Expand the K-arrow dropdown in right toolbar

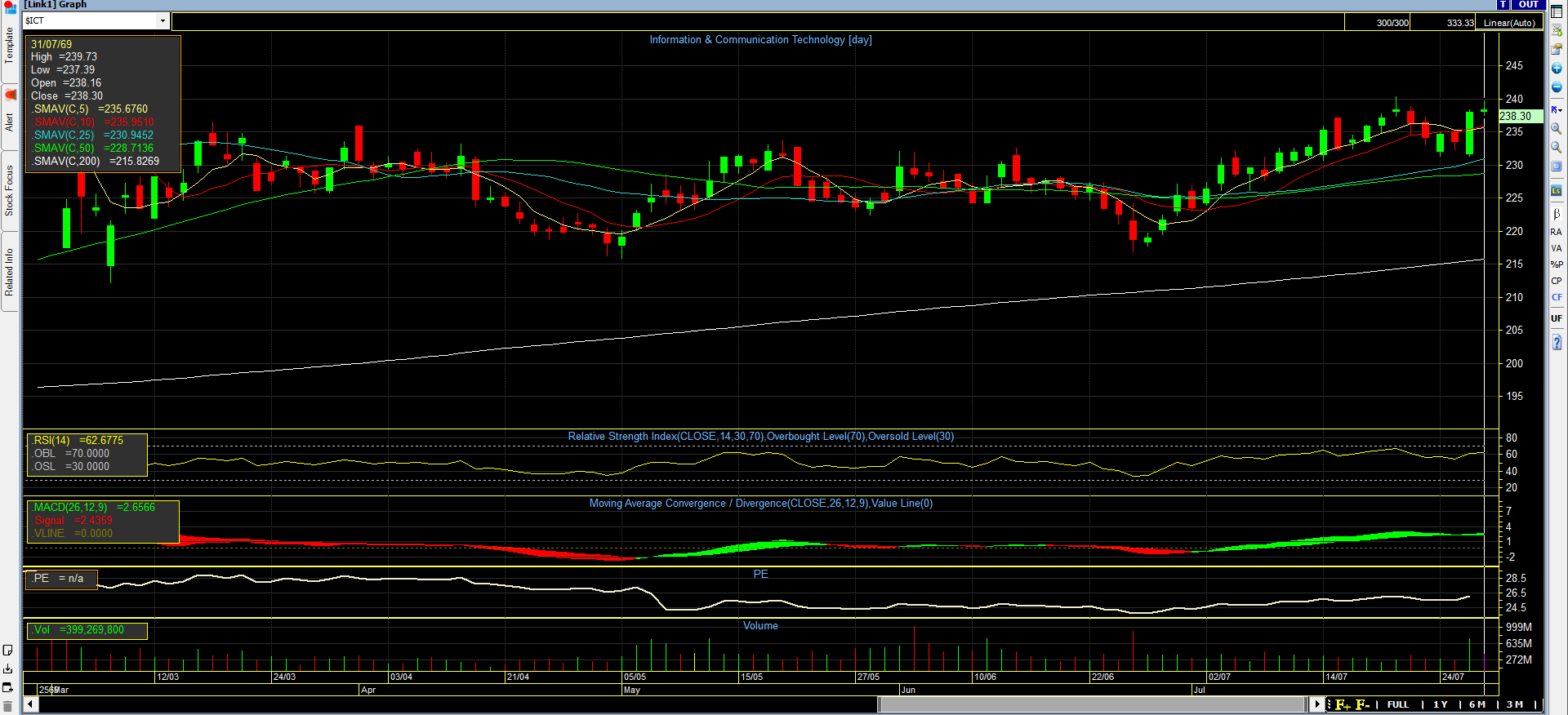1557,109
